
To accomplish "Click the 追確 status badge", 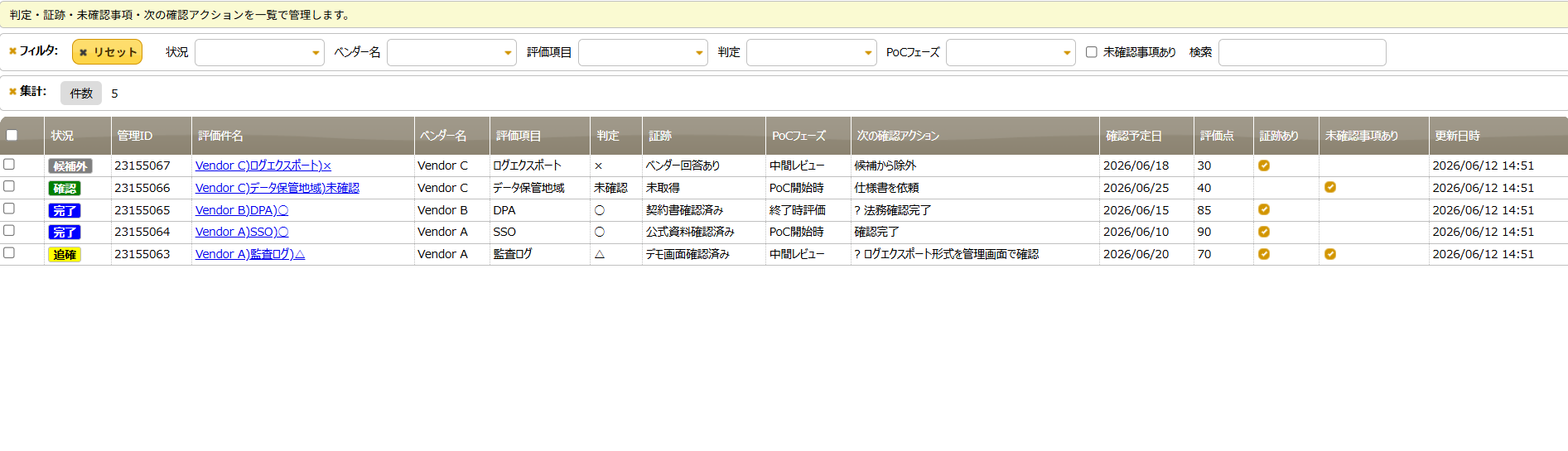I will [x=65, y=255].
